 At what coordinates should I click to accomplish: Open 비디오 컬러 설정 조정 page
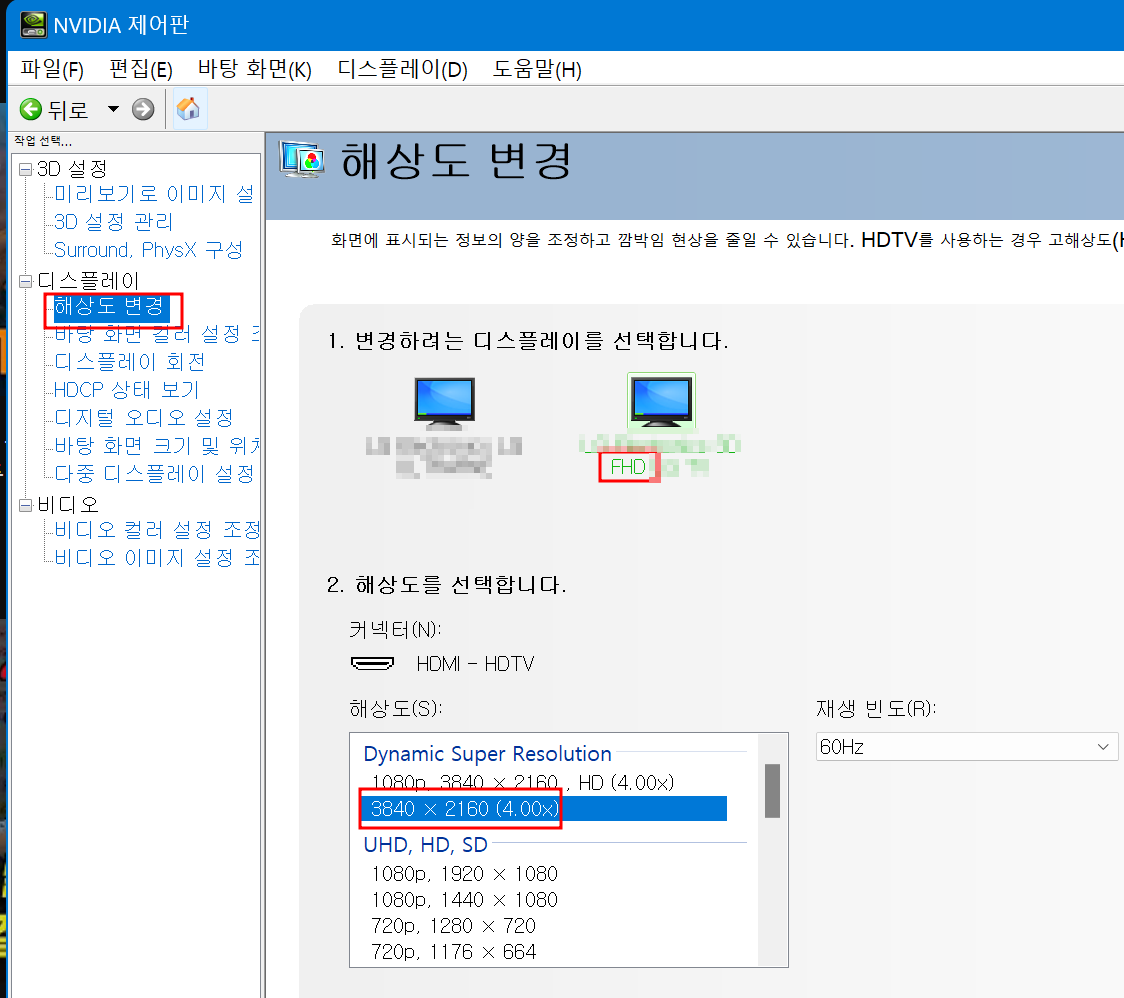[x=157, y=530]
